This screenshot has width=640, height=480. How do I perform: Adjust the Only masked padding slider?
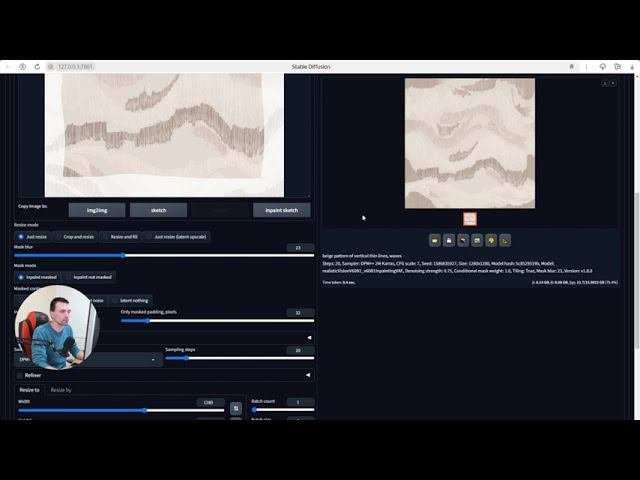pyautogui.click(x=218, y=321)
